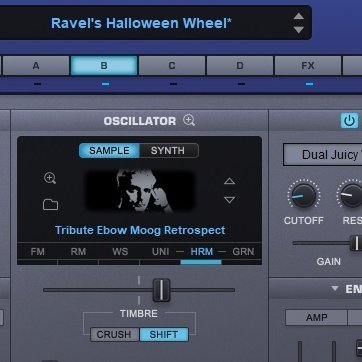Step to next patch using down arrow

click(x=299, y=30)
